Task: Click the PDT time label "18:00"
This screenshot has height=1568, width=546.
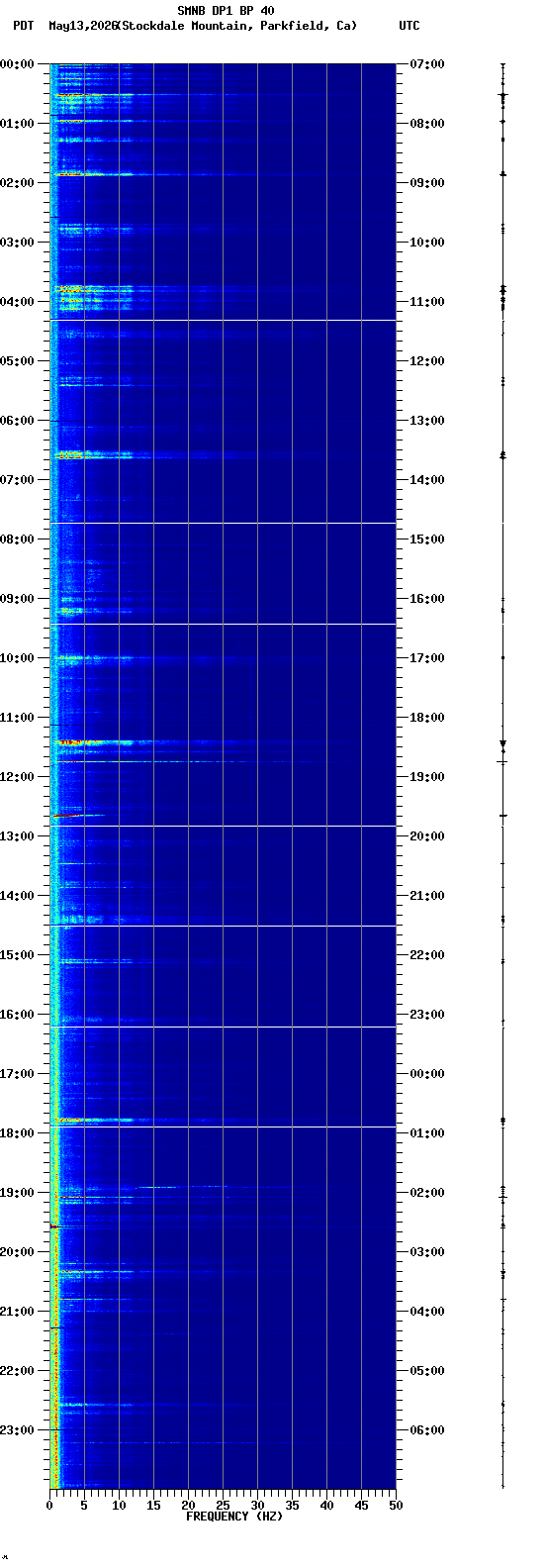Action: (x=17, y=1133)
